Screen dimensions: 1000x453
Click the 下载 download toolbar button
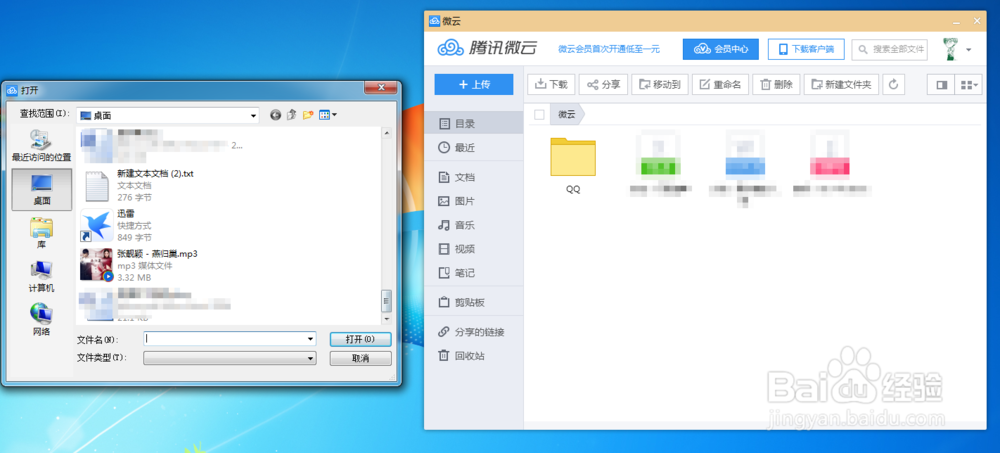552,84
